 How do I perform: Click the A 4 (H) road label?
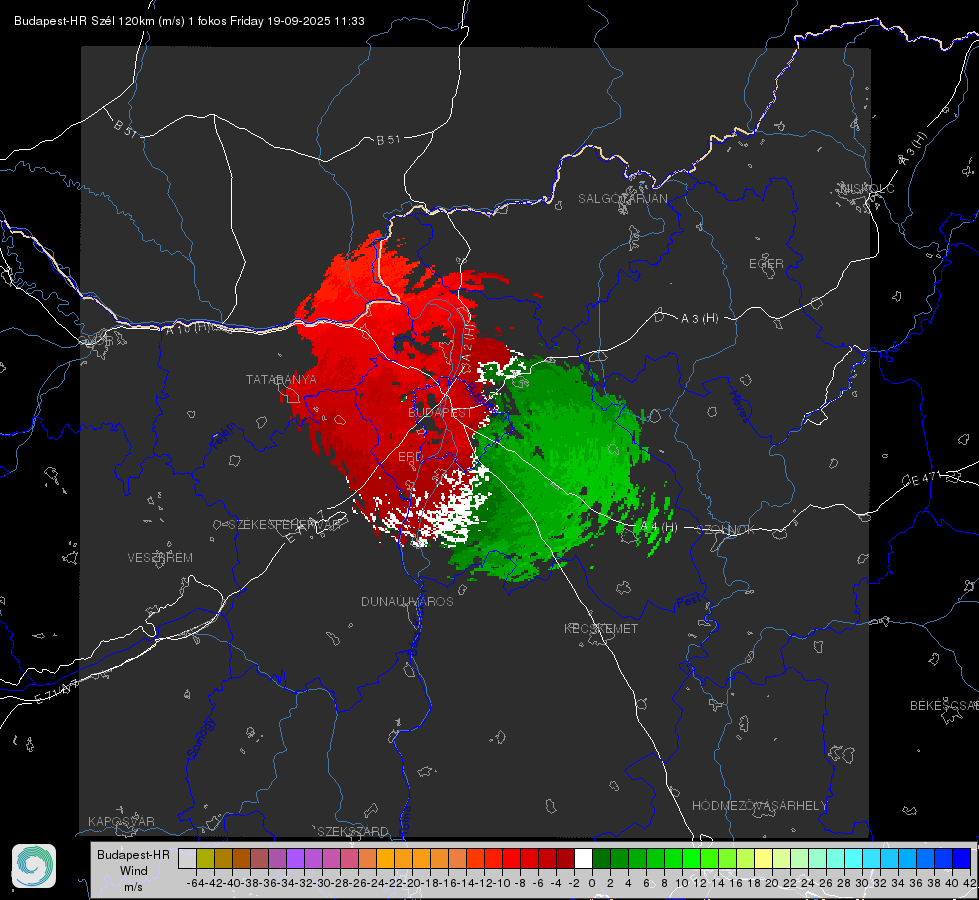659,527
